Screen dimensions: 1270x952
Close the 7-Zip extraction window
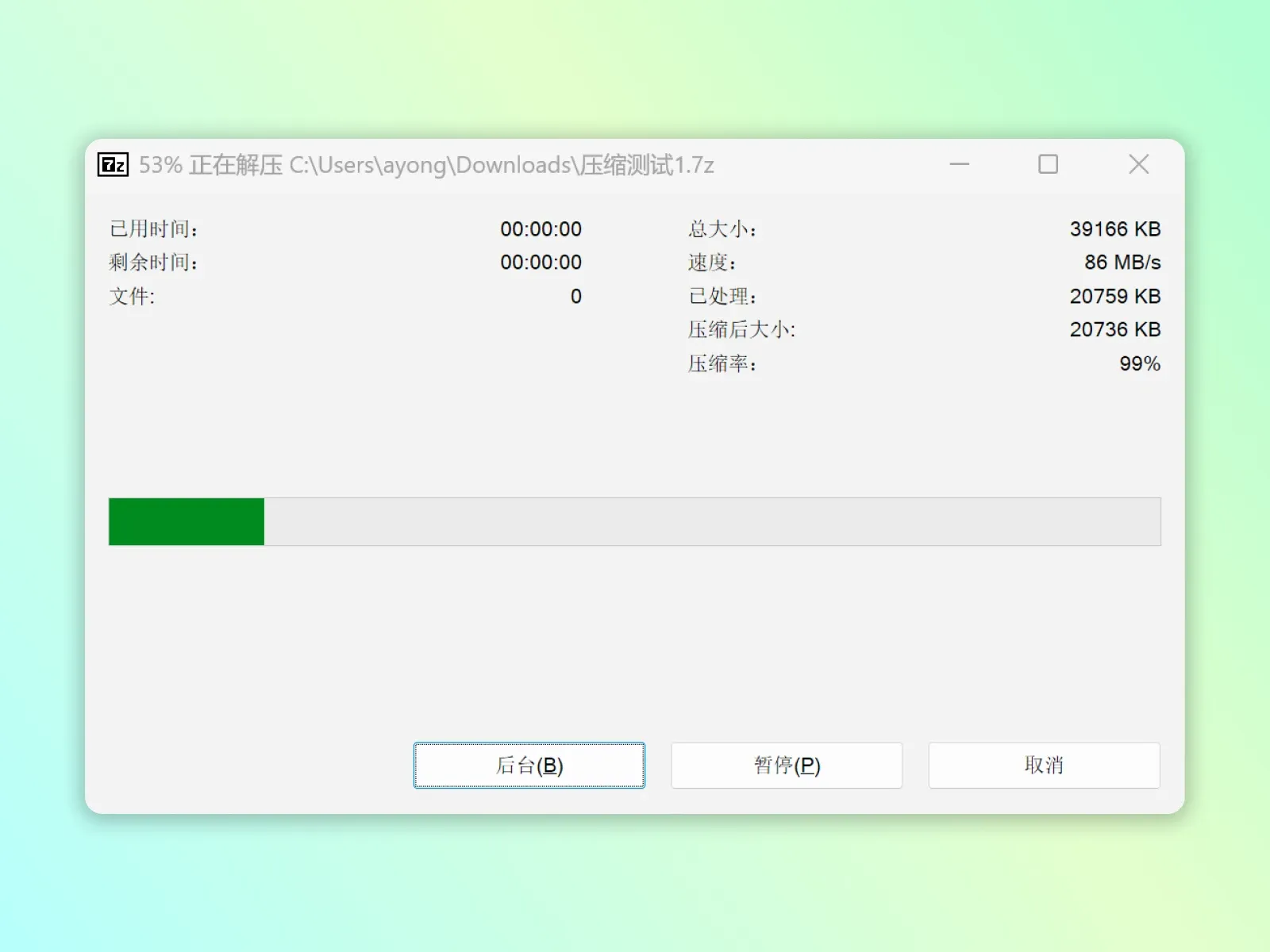point(1139,164)
